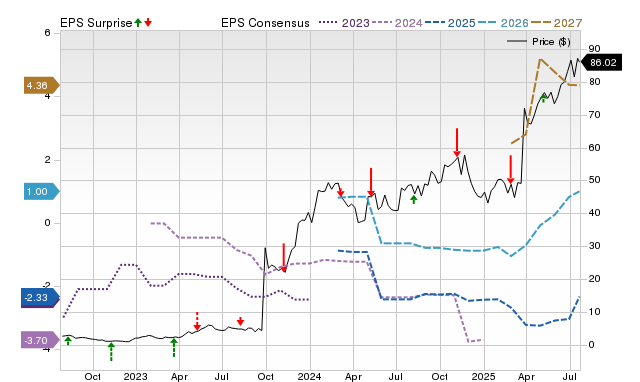
Task: Click the EPS Surprise legend title
Action: pos(96,23)
